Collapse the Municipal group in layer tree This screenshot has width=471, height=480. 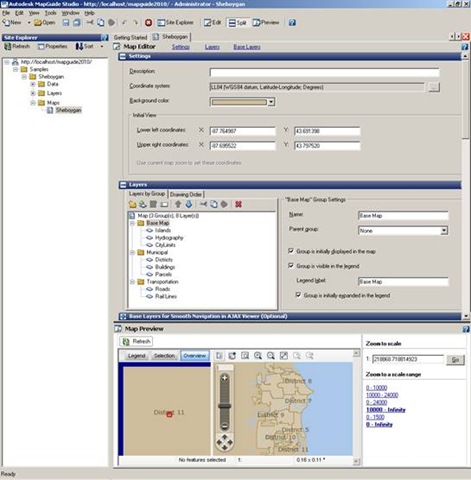pyautogui.click(x=132, y=252)
